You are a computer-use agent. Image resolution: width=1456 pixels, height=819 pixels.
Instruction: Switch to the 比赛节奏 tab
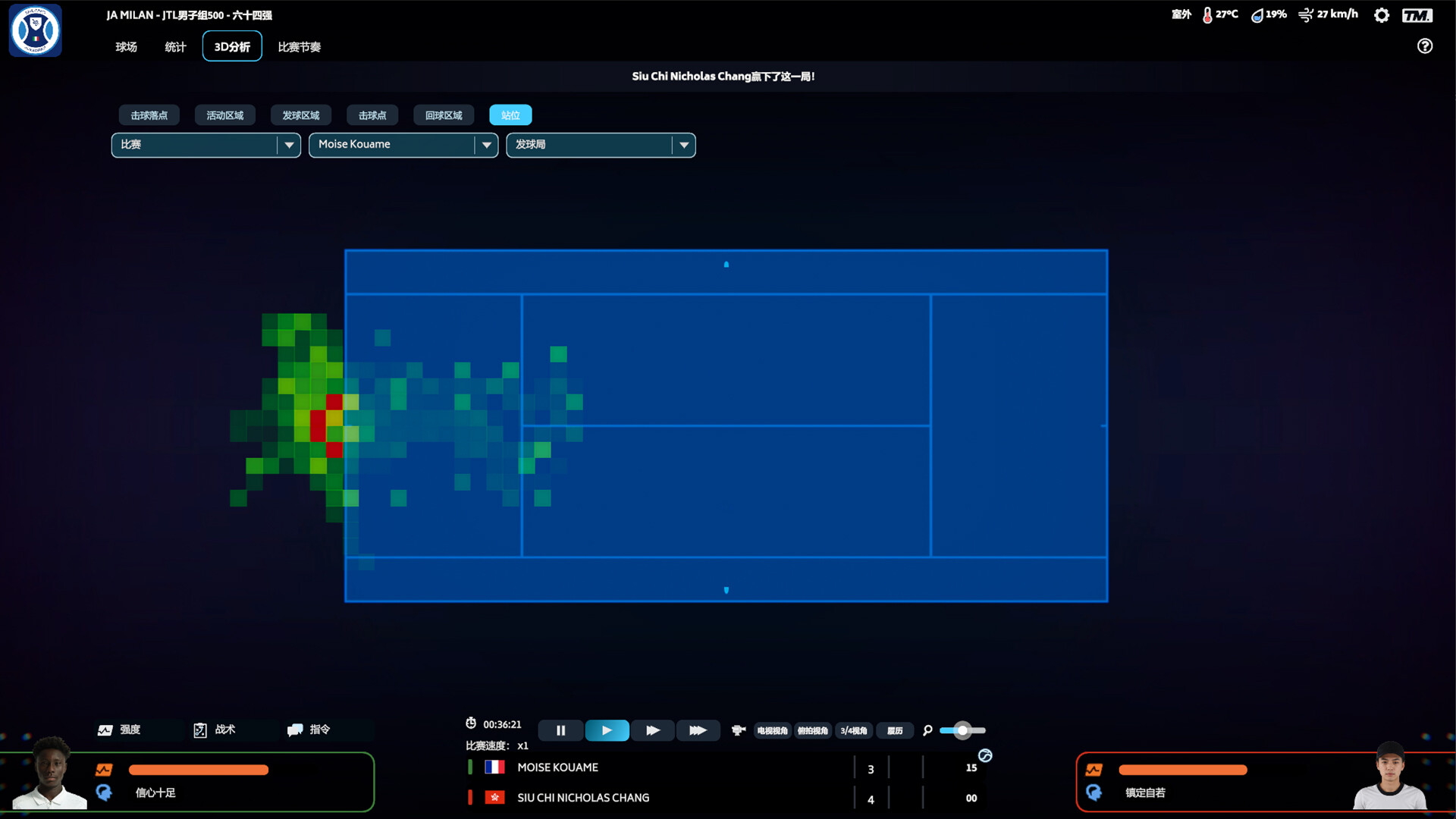[x=299, y=47]
